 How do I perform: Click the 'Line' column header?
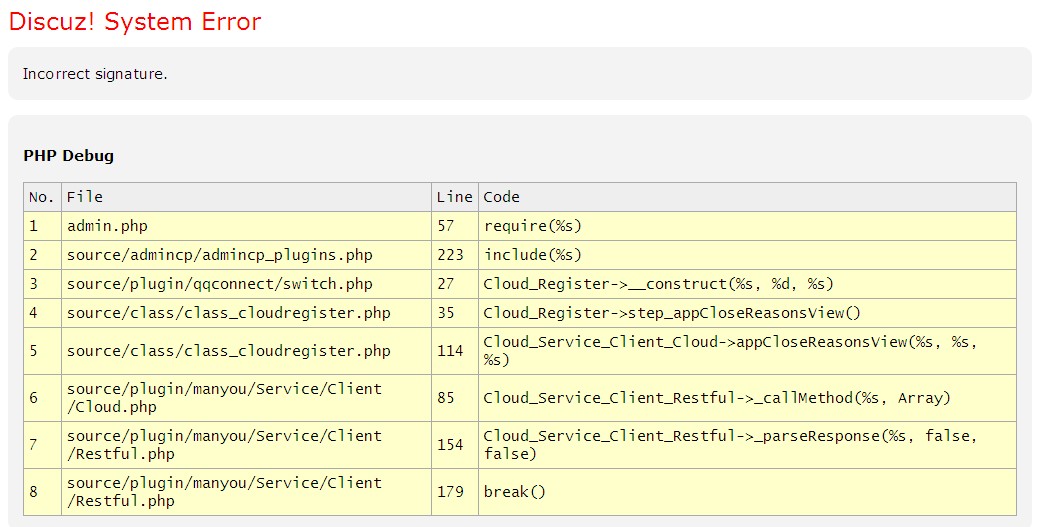click(x=455, y=197)
